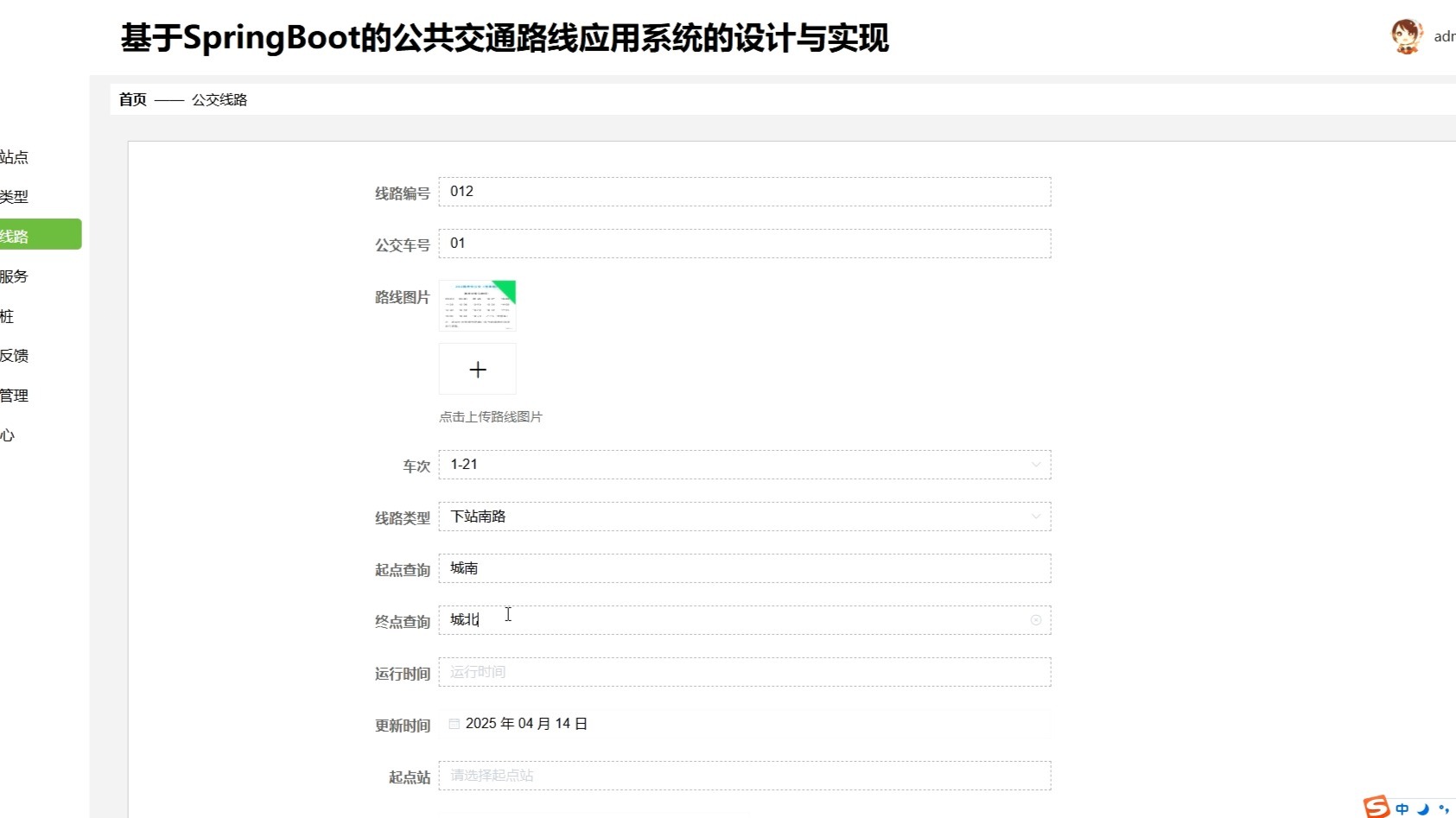Click the 更新时间 field label

pos(403,726)
